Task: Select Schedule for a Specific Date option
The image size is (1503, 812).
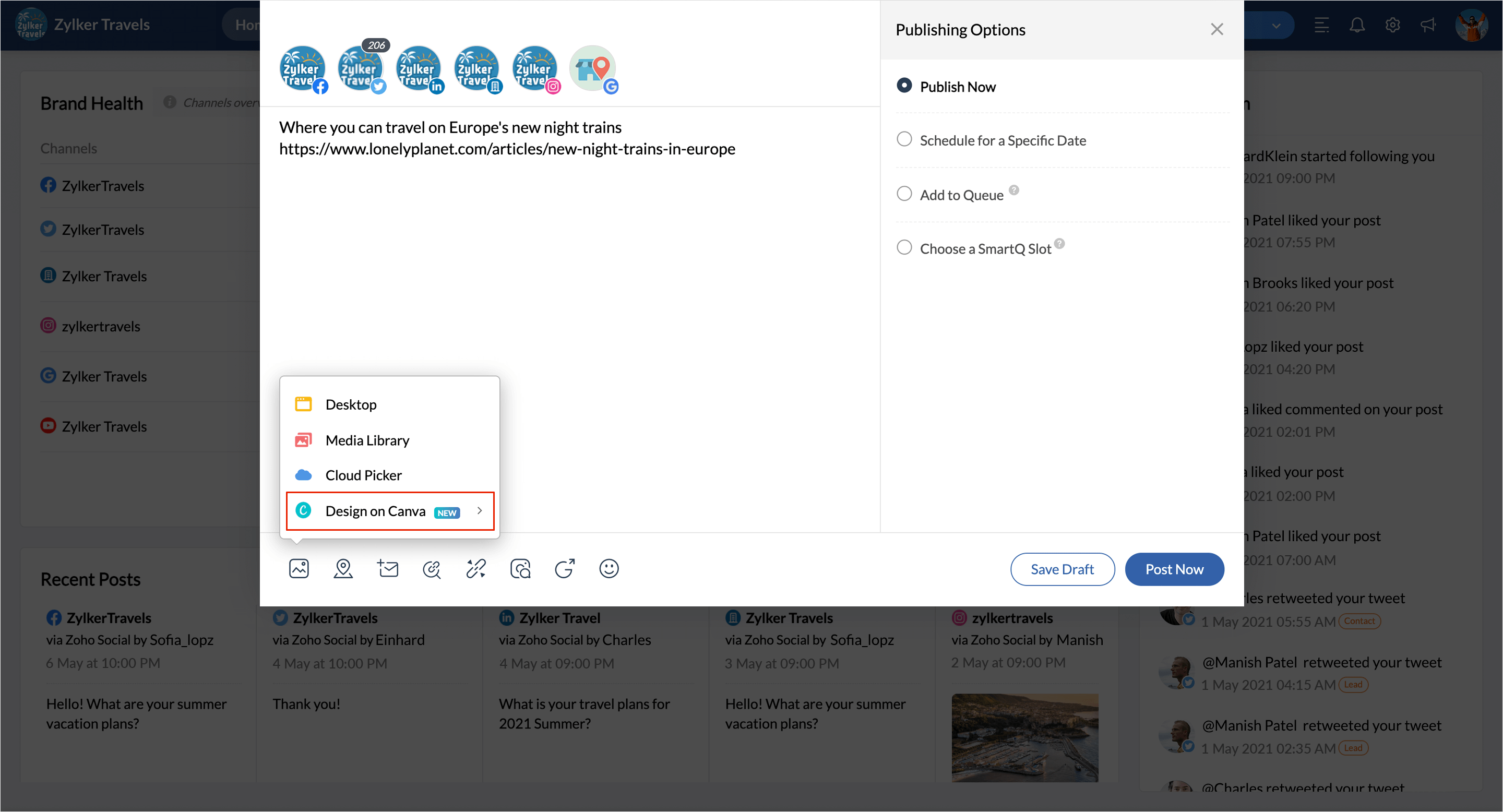Action: tap(904, 139)
